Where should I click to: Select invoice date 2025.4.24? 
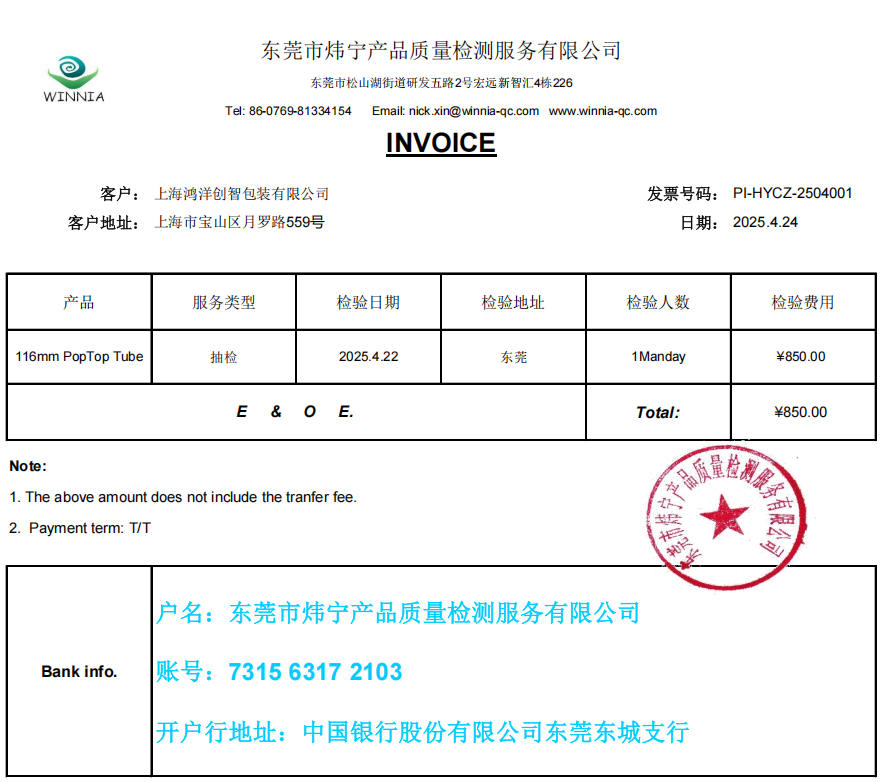765,222
